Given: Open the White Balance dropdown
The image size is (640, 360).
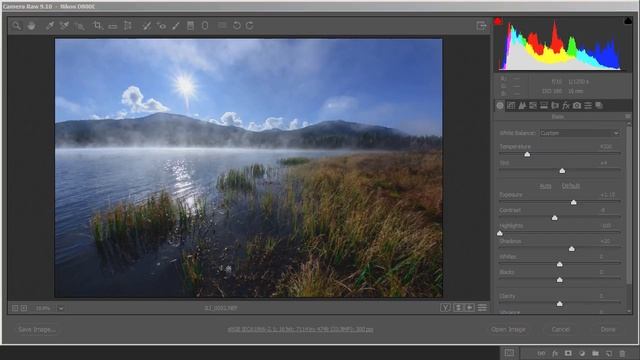Looking at the screenshot, I should tap(580, 133).
